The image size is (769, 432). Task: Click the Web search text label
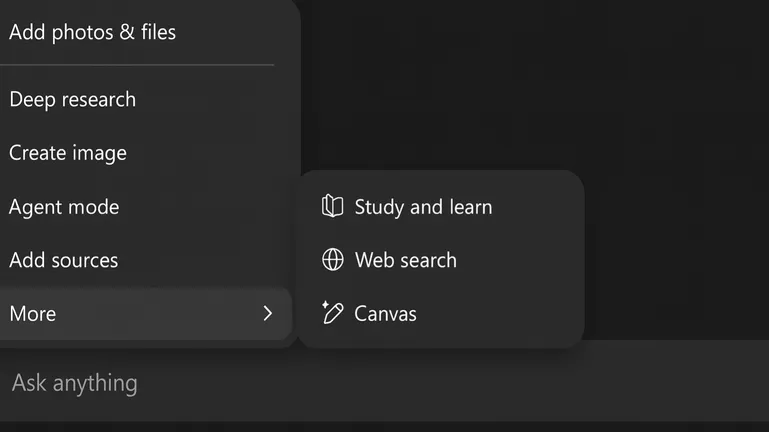coord(405,260)
